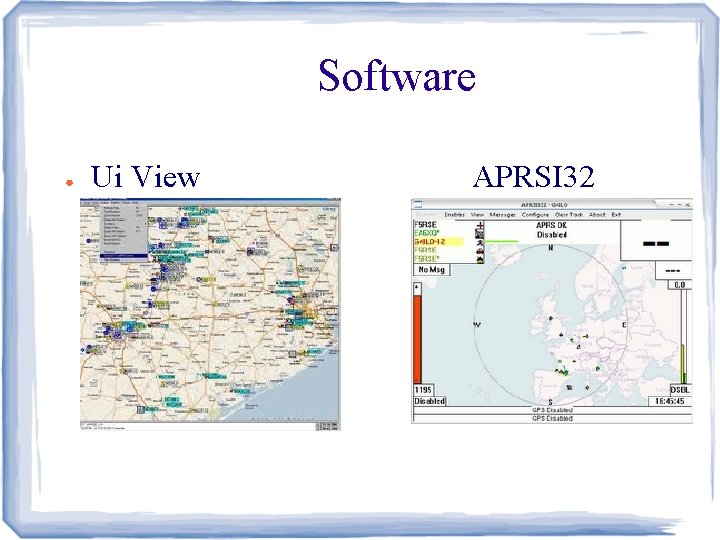Viewport: 720px width, 540px height.
Task: Click the symbol icon beside EA6XQ*
Action: pos(480,233)
